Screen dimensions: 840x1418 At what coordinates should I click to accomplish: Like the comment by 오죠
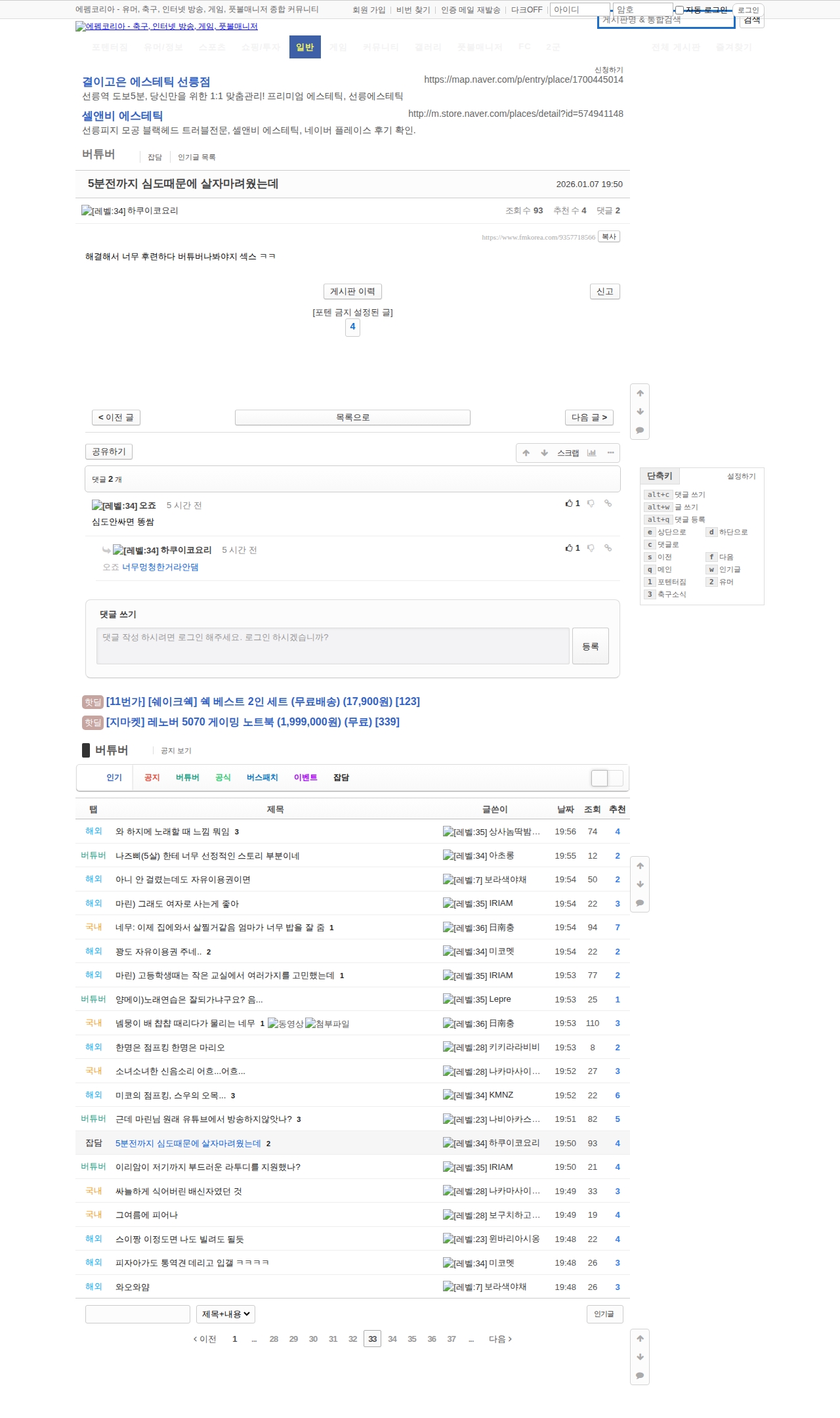(x=572, y=504)
